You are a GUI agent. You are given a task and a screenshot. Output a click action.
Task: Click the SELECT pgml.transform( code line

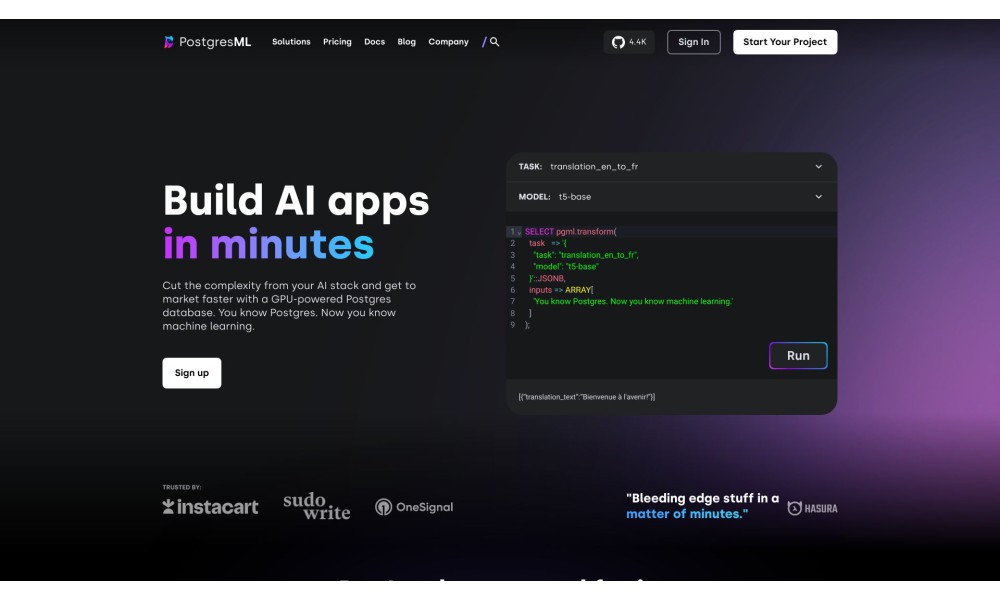[570, 231]
